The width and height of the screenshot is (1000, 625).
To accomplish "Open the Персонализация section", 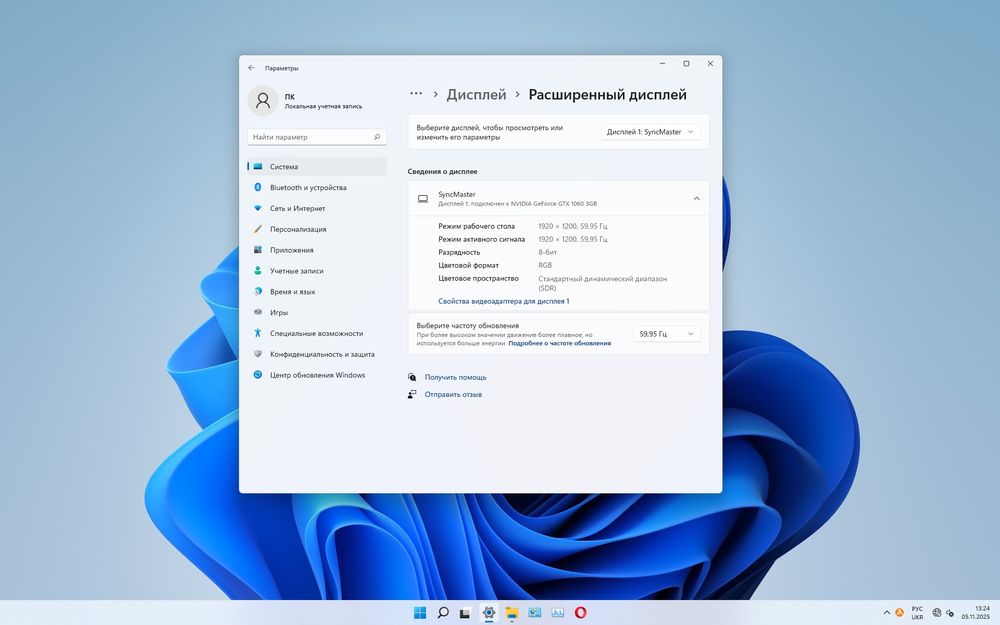I will pyautogui.click(x=317, y=229).
